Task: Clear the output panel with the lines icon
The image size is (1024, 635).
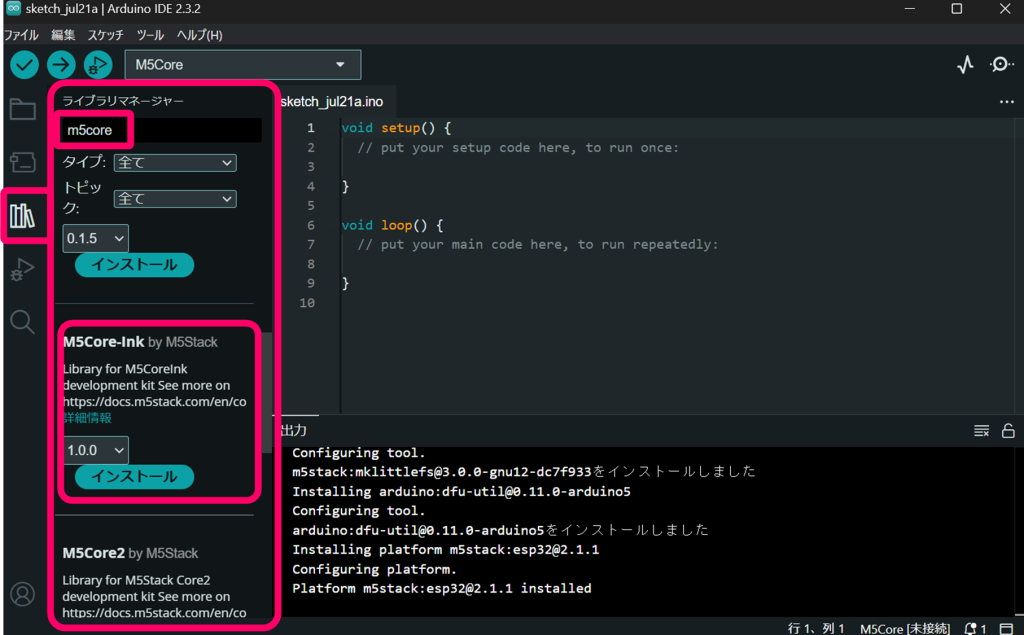Action: [981, 431]
